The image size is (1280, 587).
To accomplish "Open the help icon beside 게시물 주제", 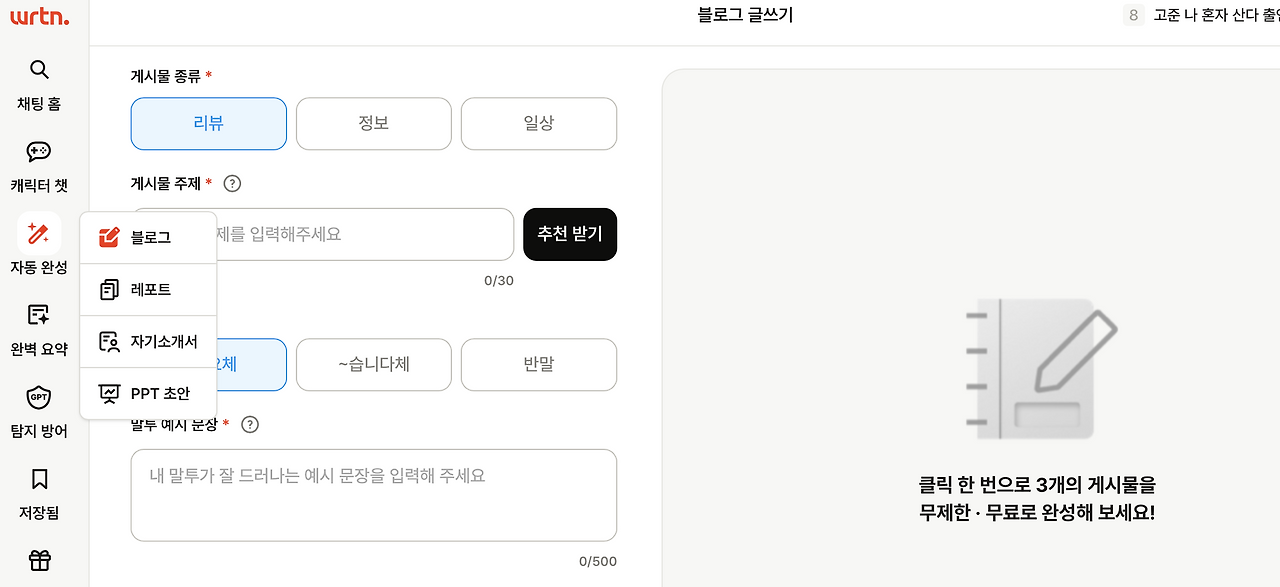I will point(232,183).
